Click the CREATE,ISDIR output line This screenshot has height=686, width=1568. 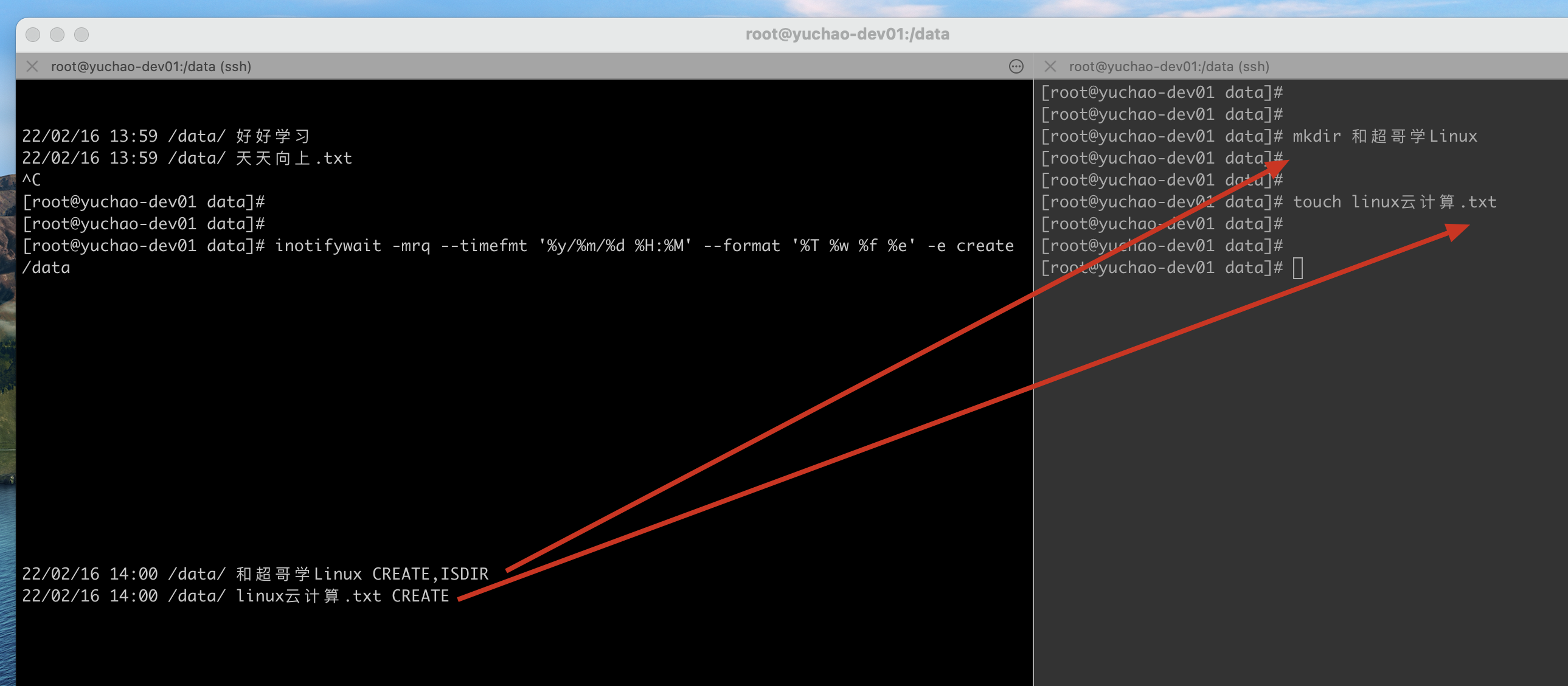255,574
